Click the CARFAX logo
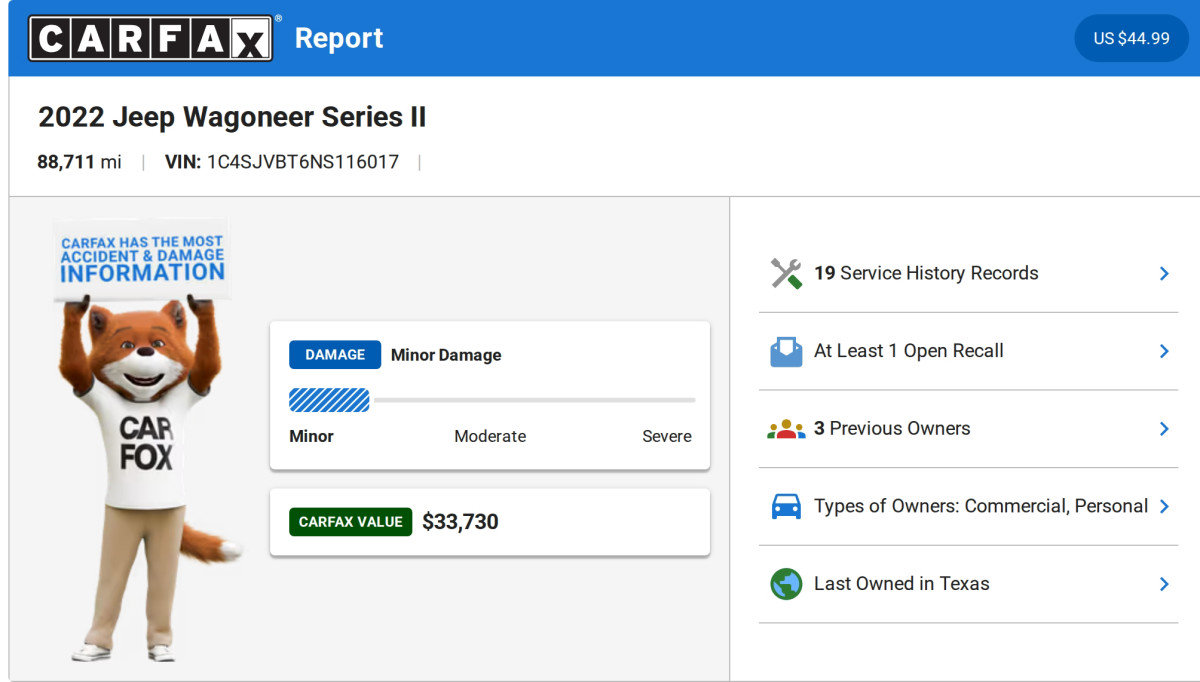The width and height of the screenshot is (1200, 682). [x=151, y=38]
